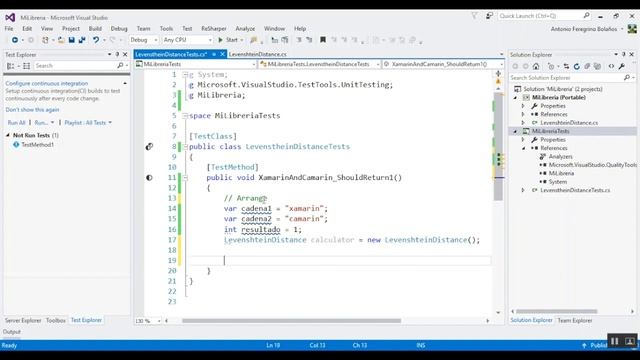Click the user account avatar icon
The width and height of the screenshot is (640, 360).
pyautogui.click(x=632, y=29)
